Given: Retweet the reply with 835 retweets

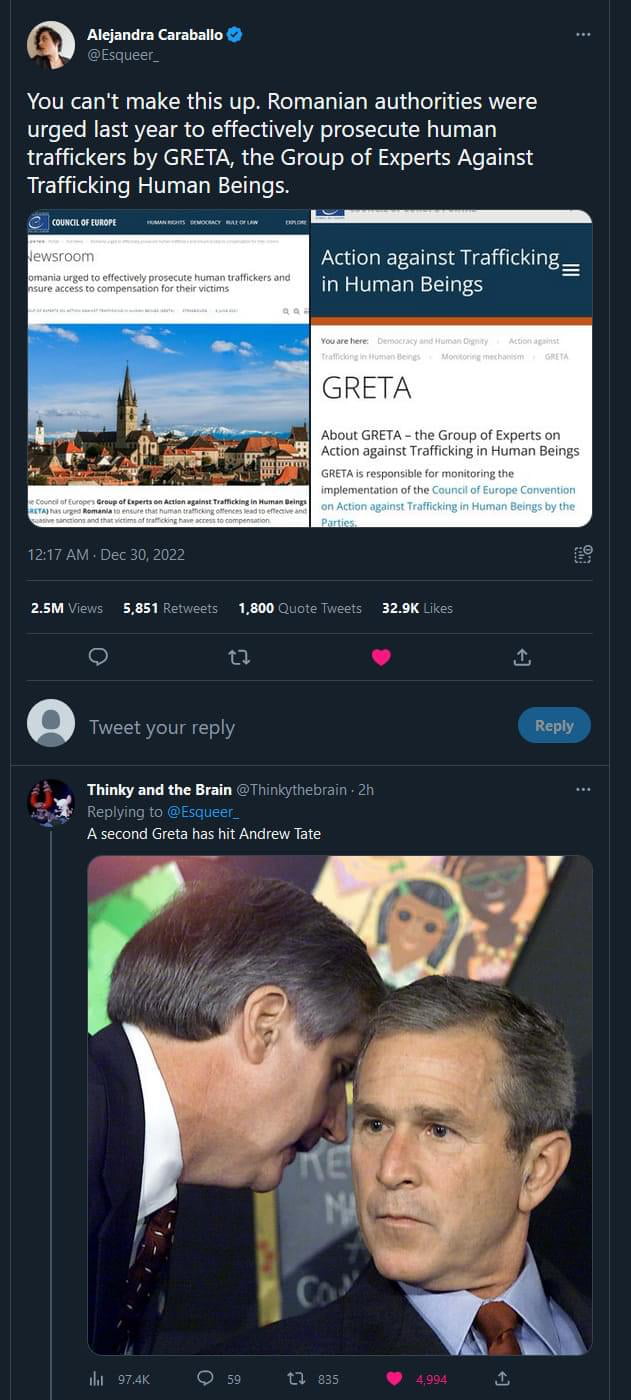Looking at the screenshot, I should 297,1379.
